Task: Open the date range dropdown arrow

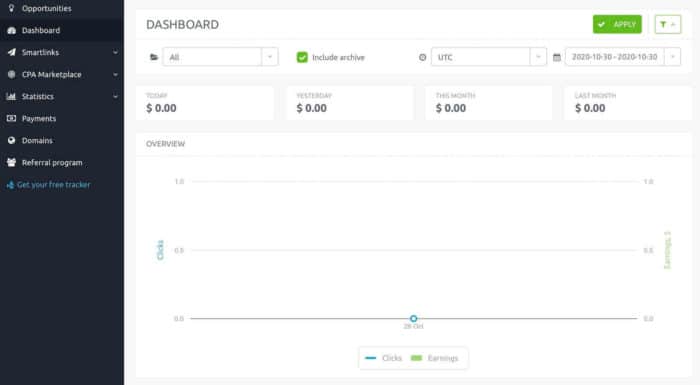Action: [672, 57]
